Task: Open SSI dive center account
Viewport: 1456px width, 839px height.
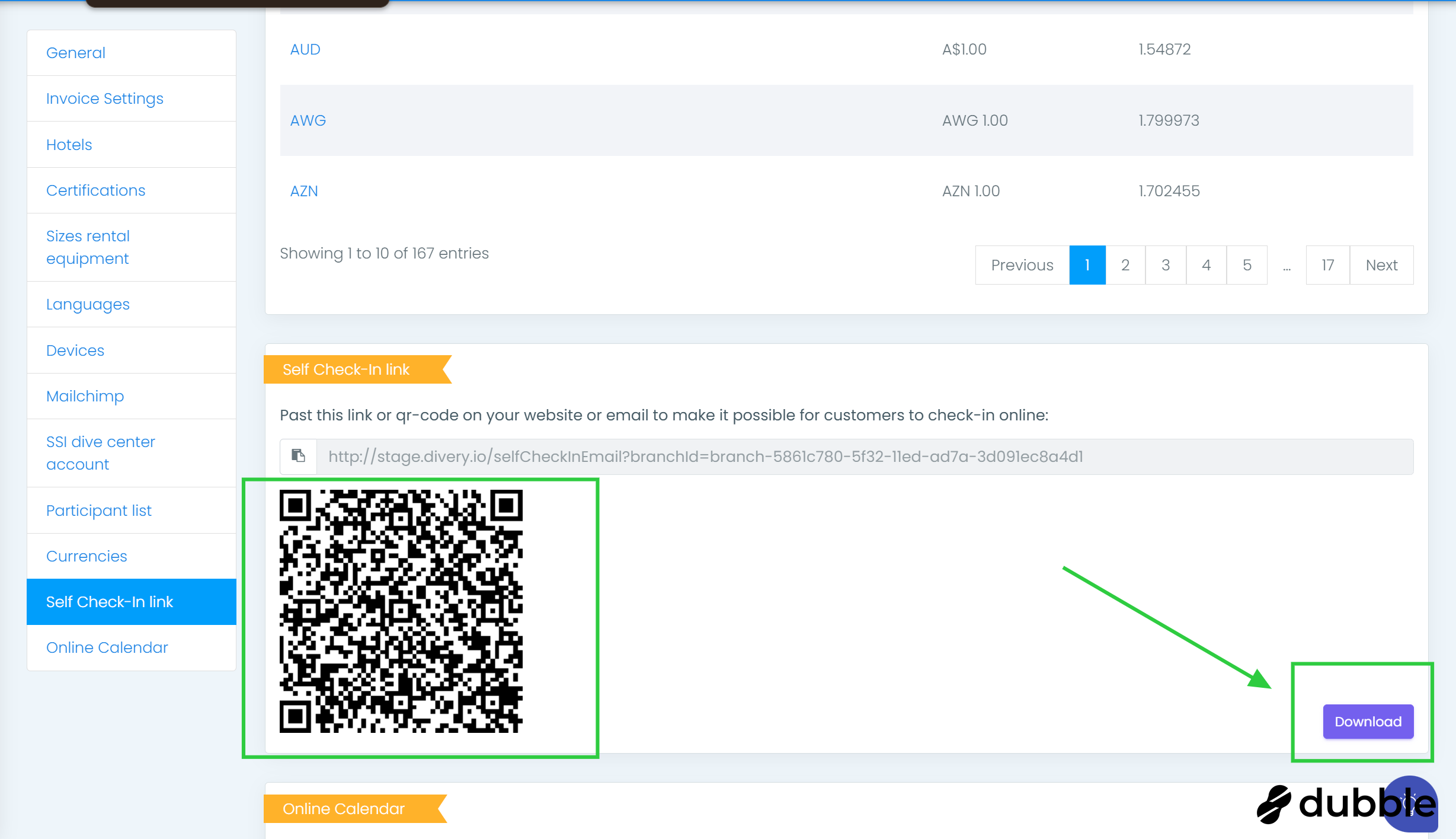Action: click(101, 453)
